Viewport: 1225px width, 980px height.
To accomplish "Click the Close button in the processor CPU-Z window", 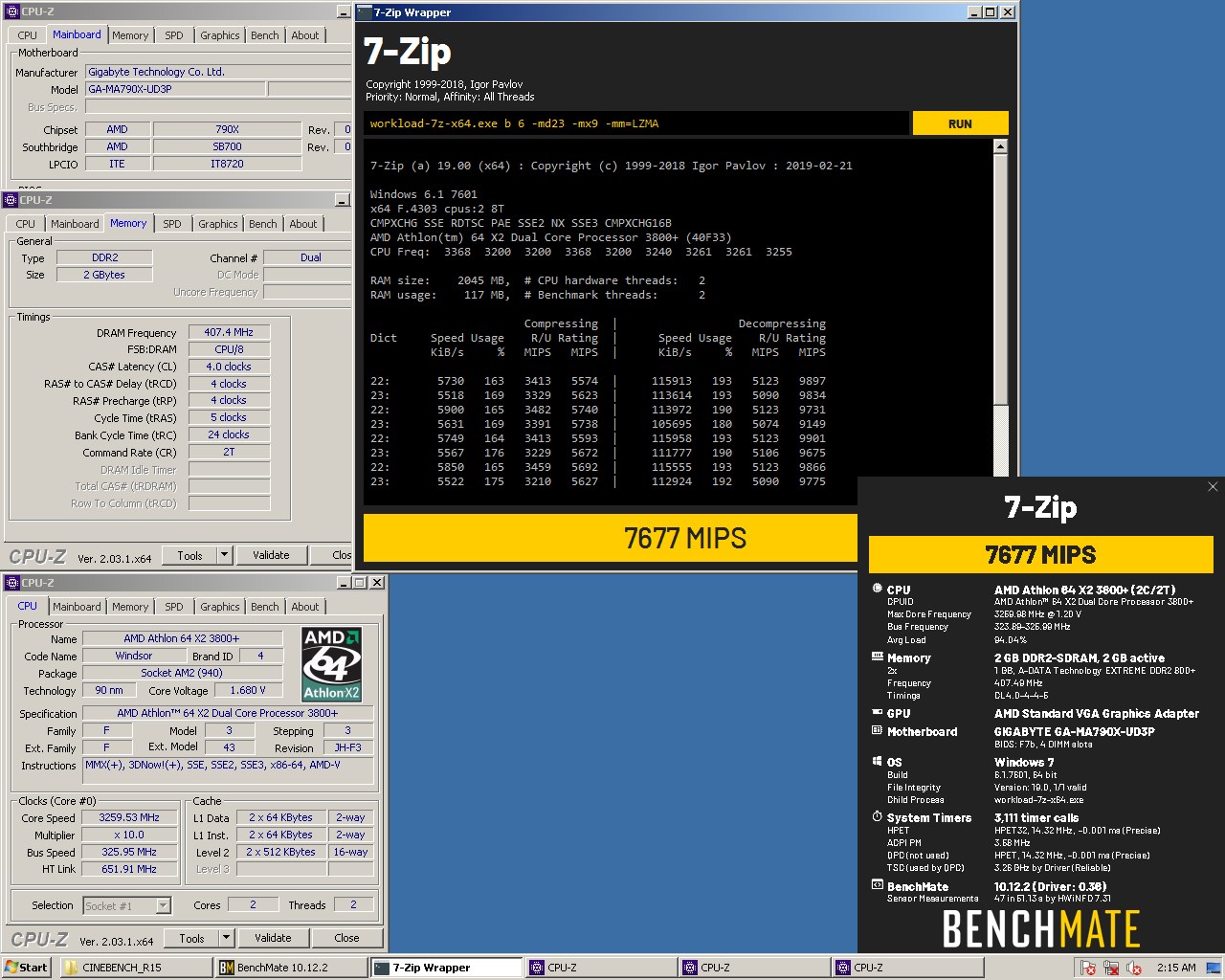I will pos(346,938).
